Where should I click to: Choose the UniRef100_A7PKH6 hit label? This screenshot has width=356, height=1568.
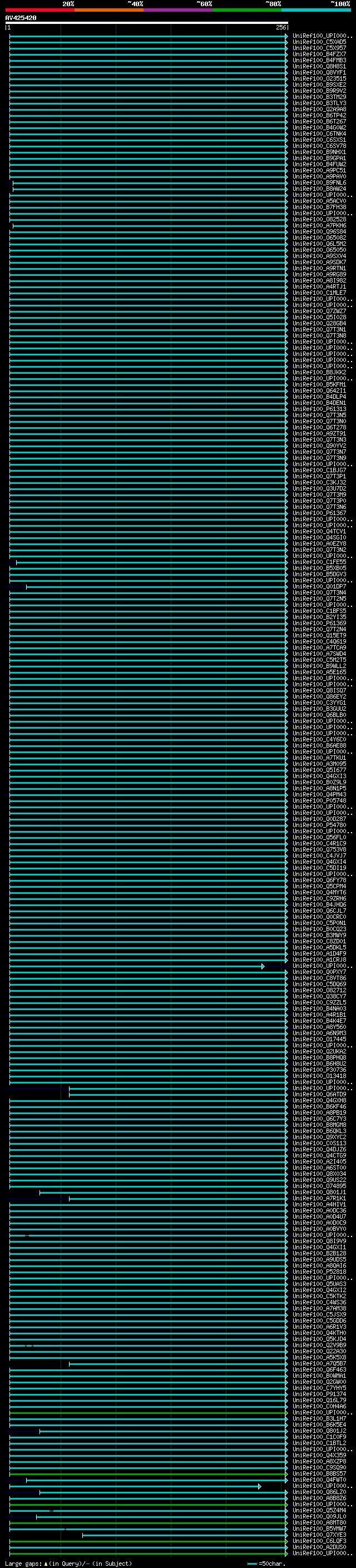click(x=319, y=226)
